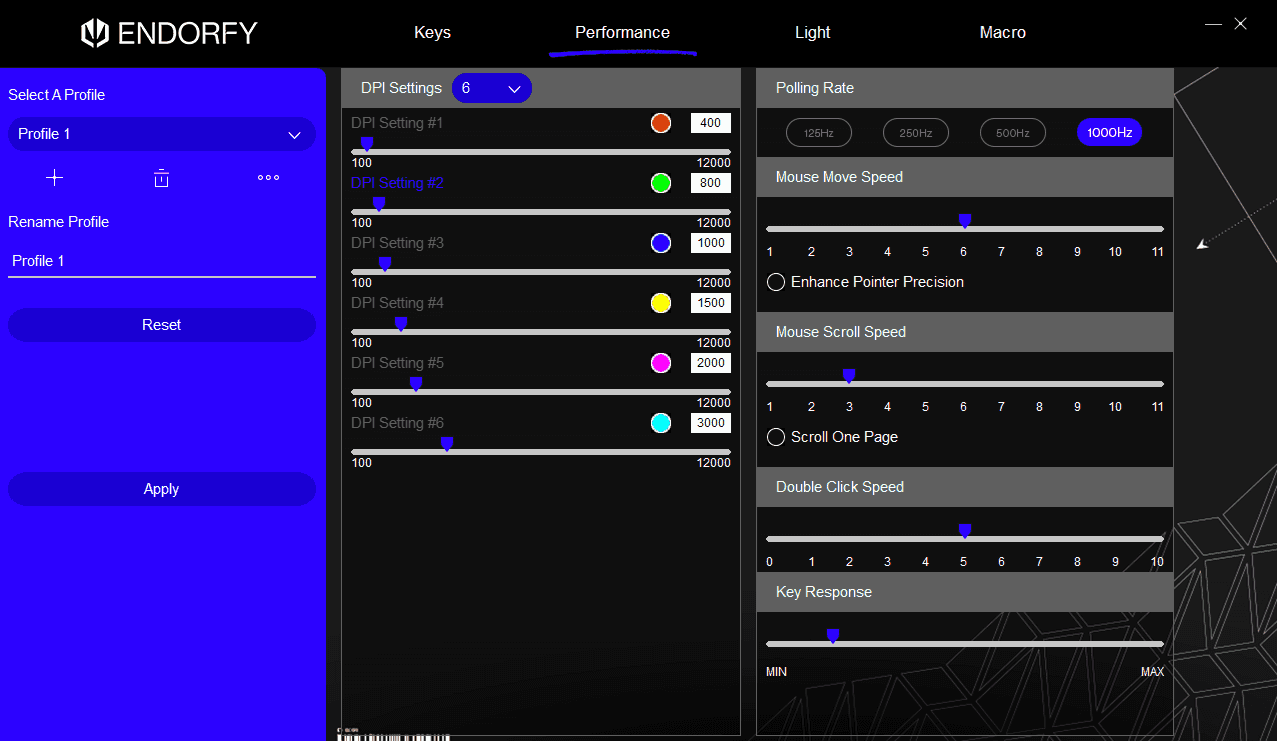Select the DPI Setting #2 label

397,183
